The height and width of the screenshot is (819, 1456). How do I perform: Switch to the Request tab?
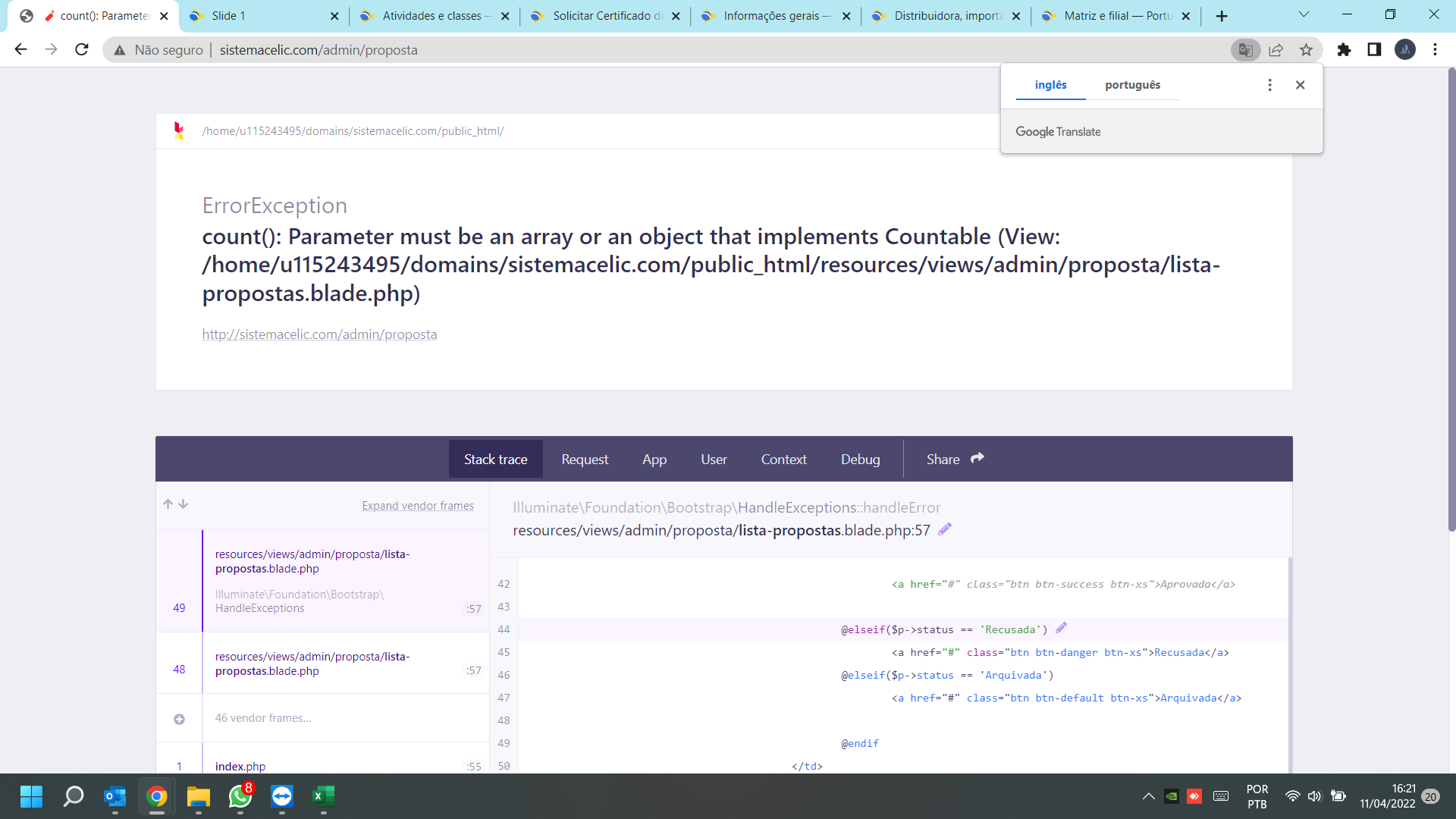(585, 459)
